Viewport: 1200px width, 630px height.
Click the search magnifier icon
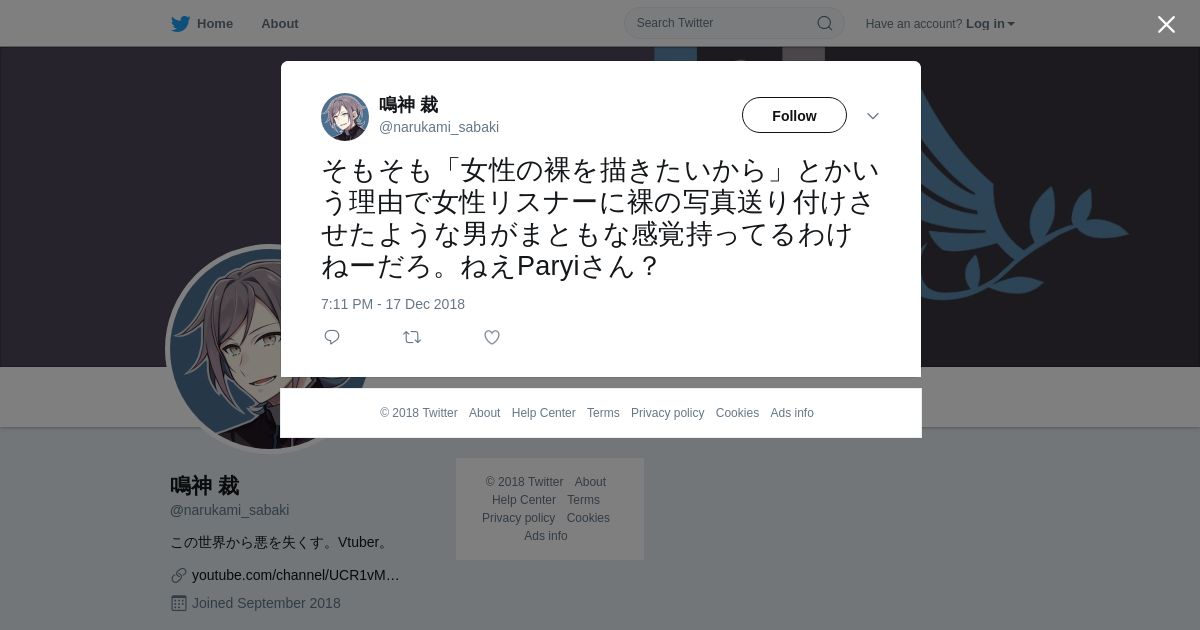(x=824, y=23)
